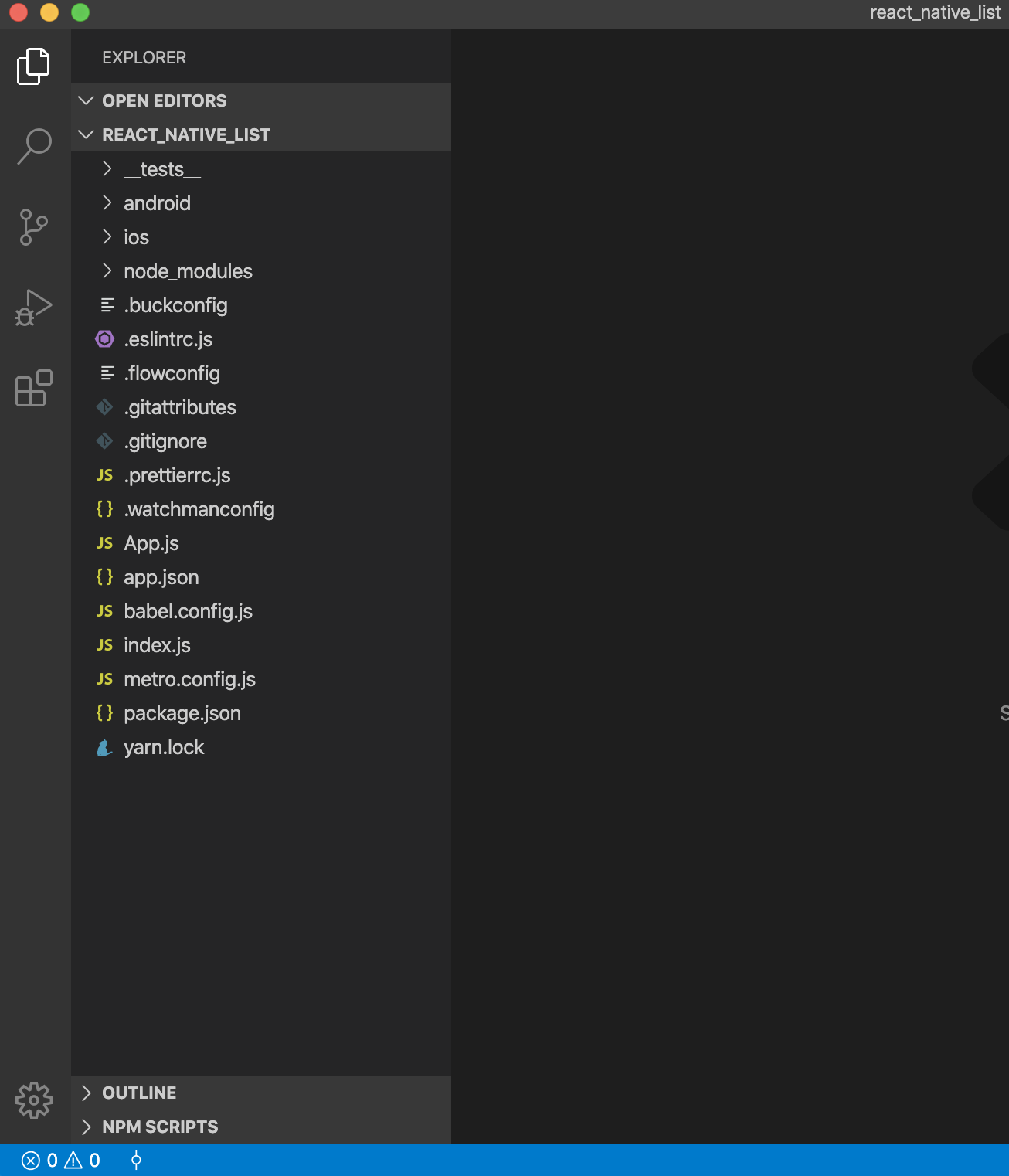Select the node_modules folder name
Viewport: 1009px width, 1176px height.
[188, 271]
